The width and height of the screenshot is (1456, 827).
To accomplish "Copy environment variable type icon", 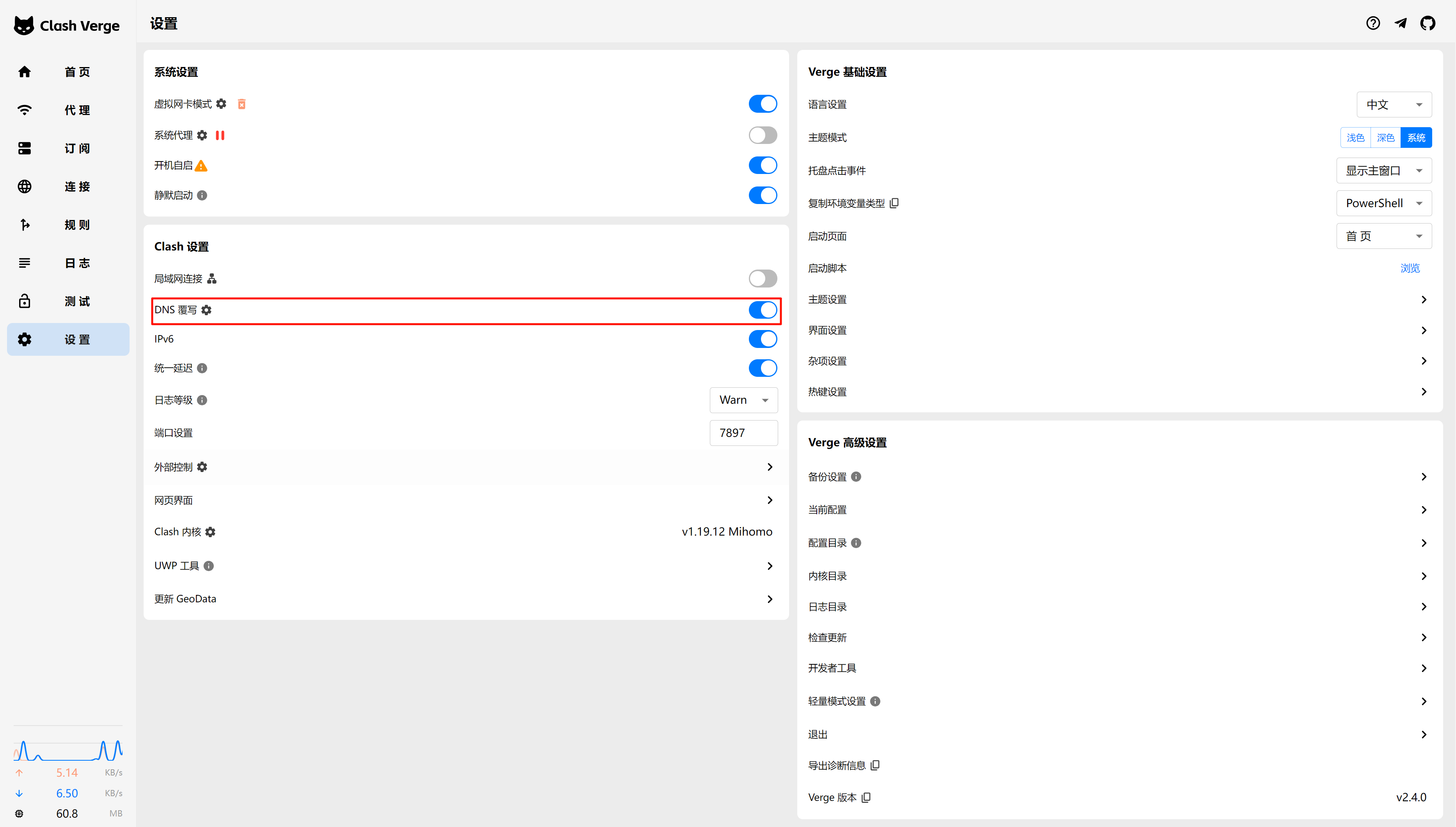I will [894, 203].
